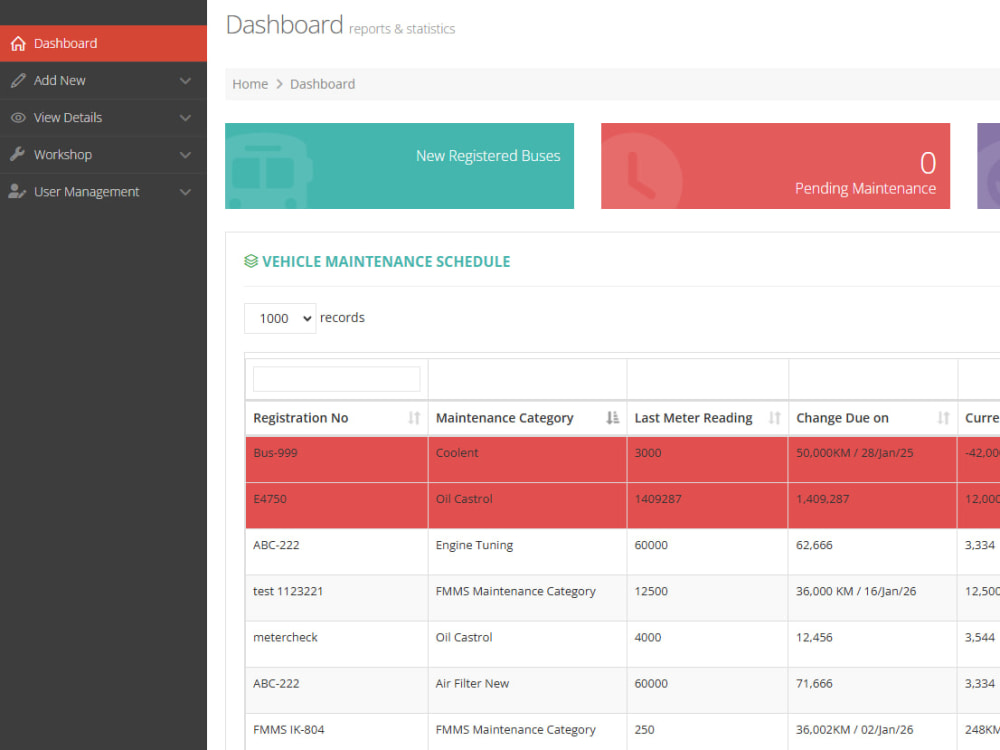Sort by Last Meter Reading column header

708,418
